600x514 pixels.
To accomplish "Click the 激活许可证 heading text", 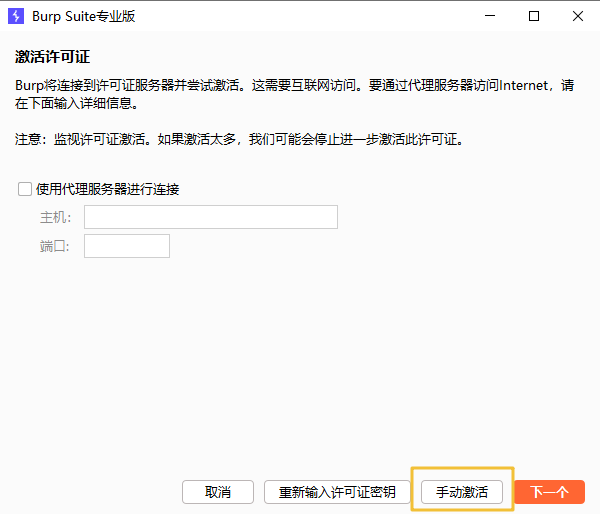I will click(x=52, y=57).
